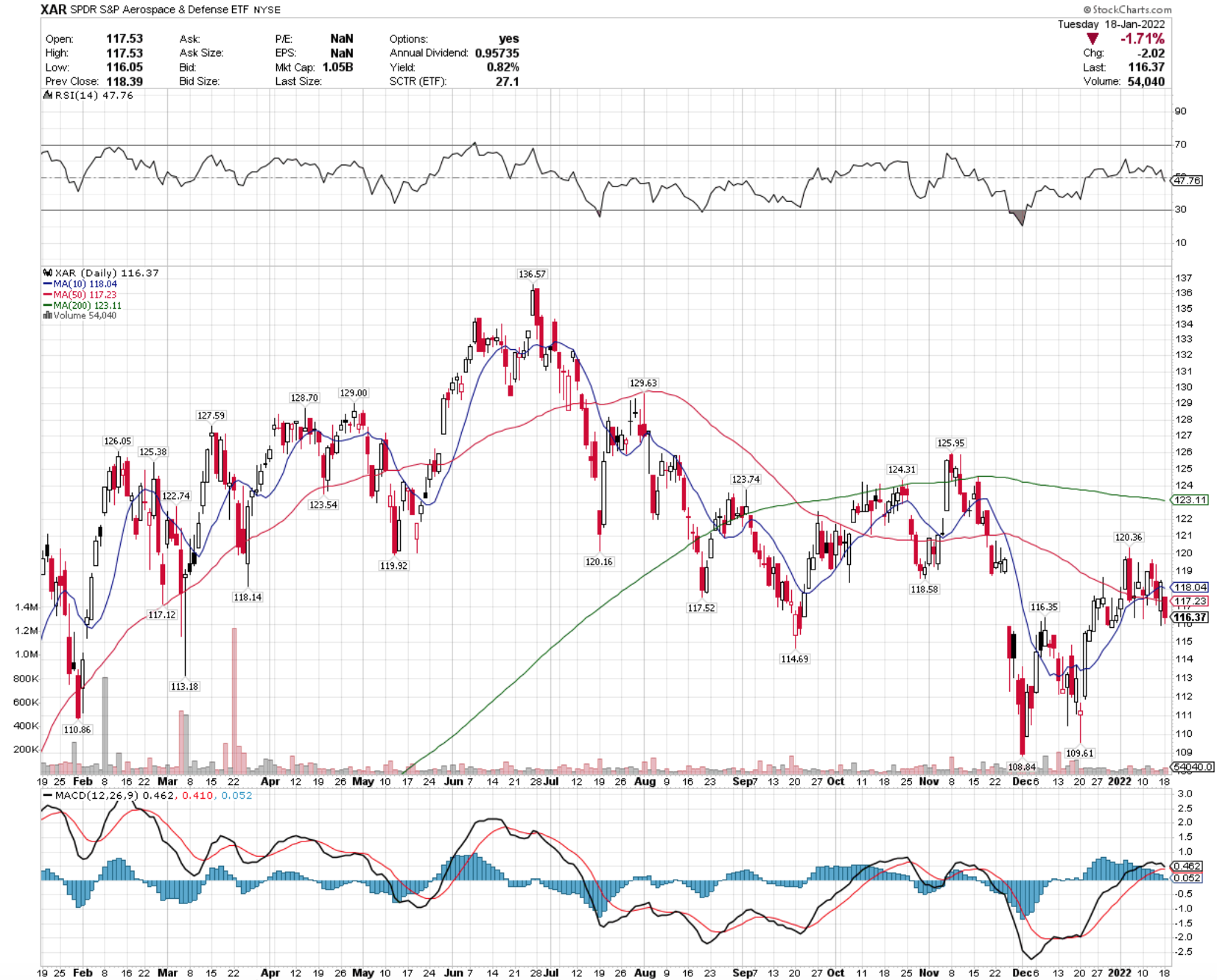Click the Options value yes
1217x980 pixels.
click(x=508, y=38)
